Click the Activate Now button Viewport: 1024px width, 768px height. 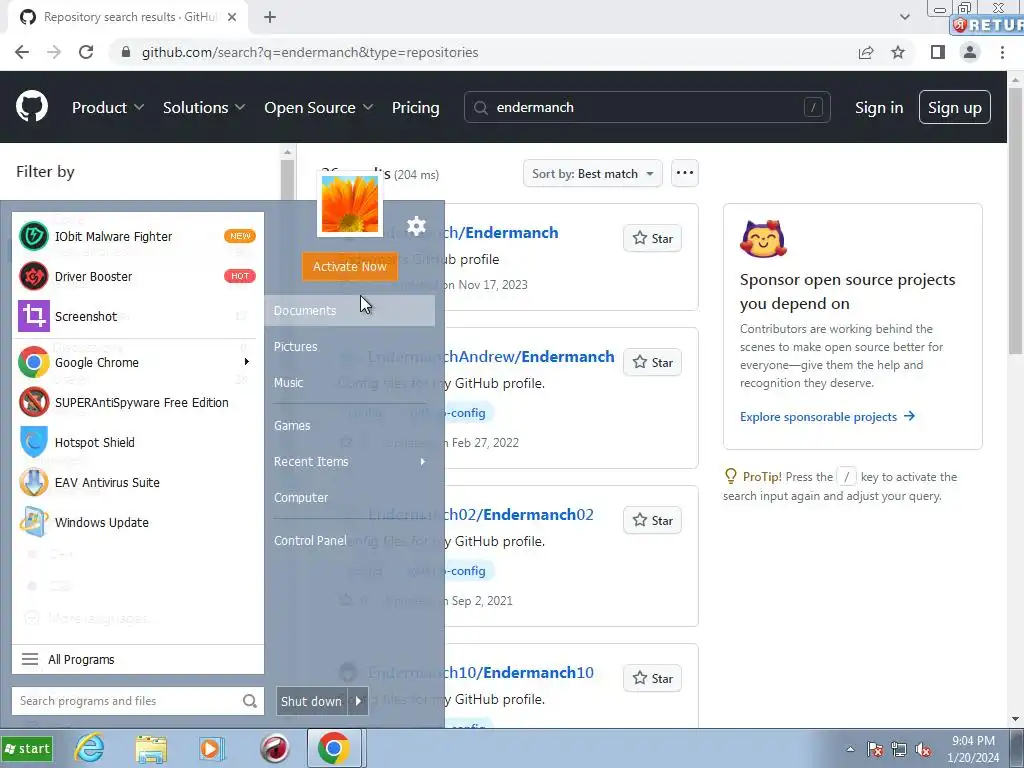click(x=349, y=266)
